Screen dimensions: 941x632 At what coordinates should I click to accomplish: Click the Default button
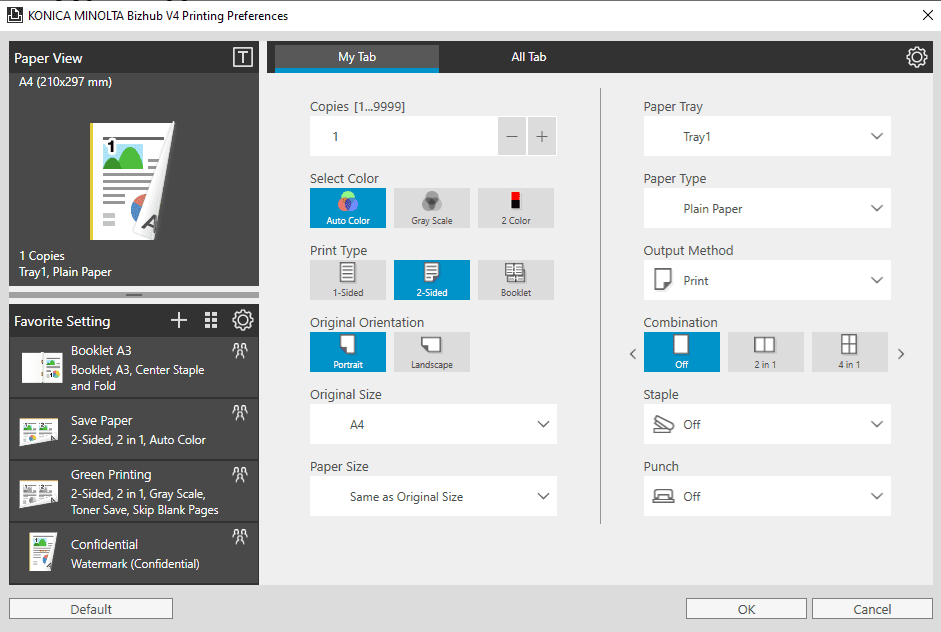(x=91, y=609)
